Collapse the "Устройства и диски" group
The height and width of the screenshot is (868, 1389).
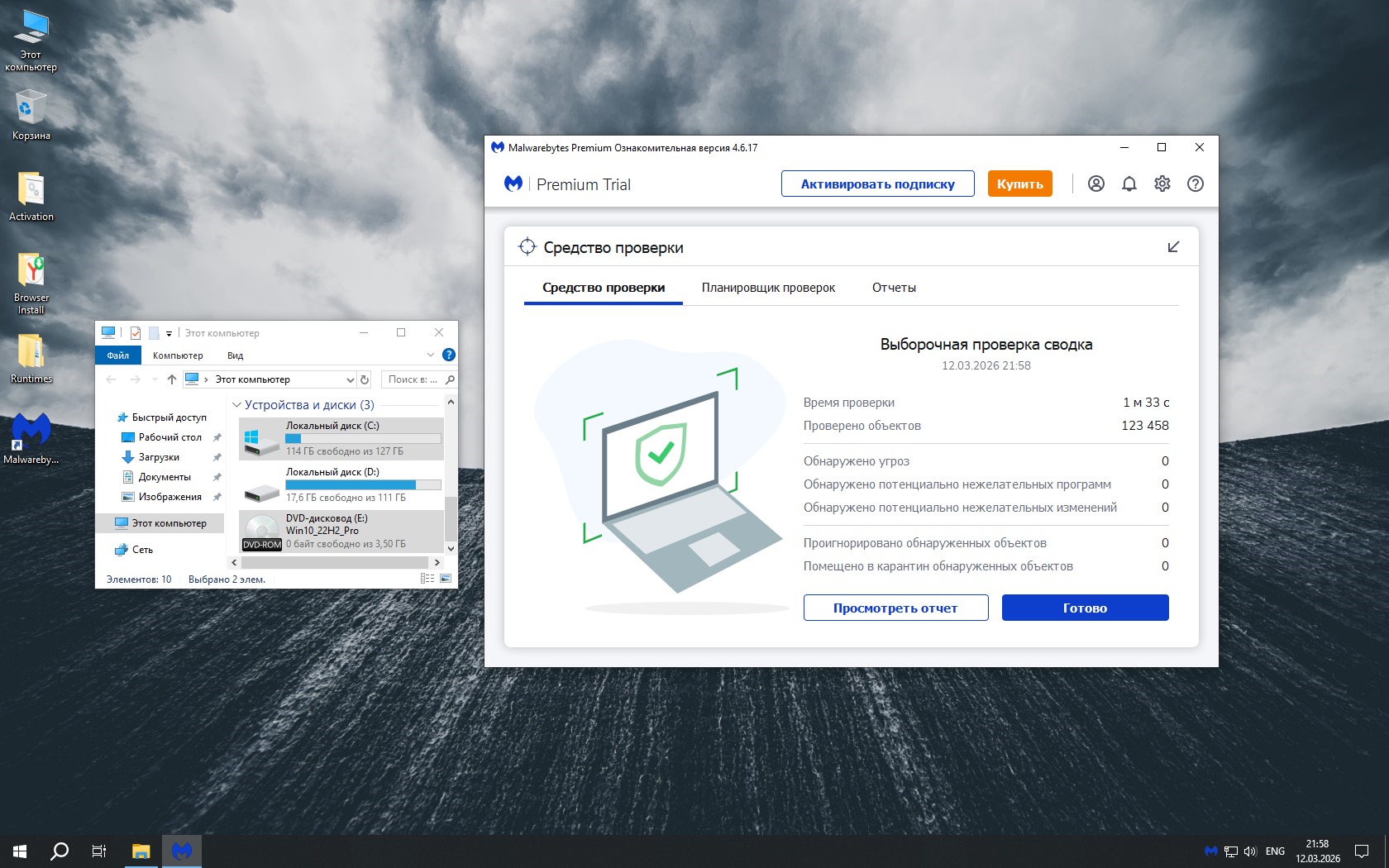[237, 405]
